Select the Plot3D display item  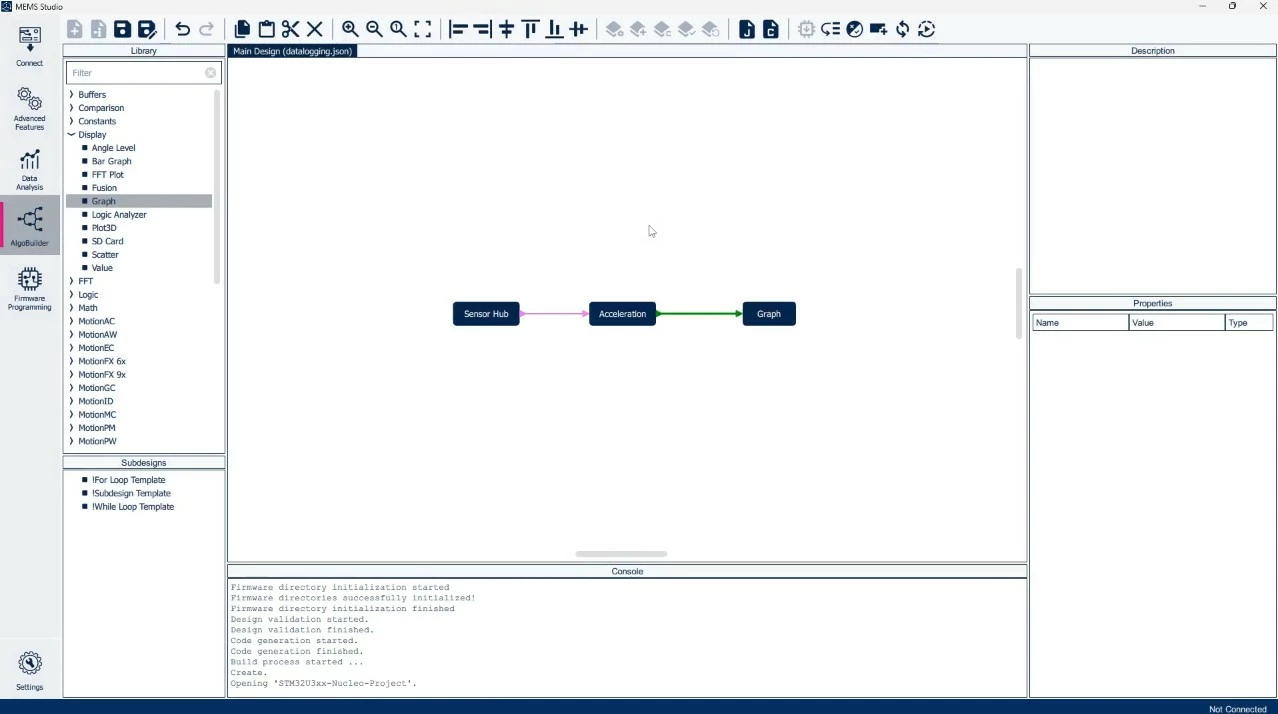point(104,228)
